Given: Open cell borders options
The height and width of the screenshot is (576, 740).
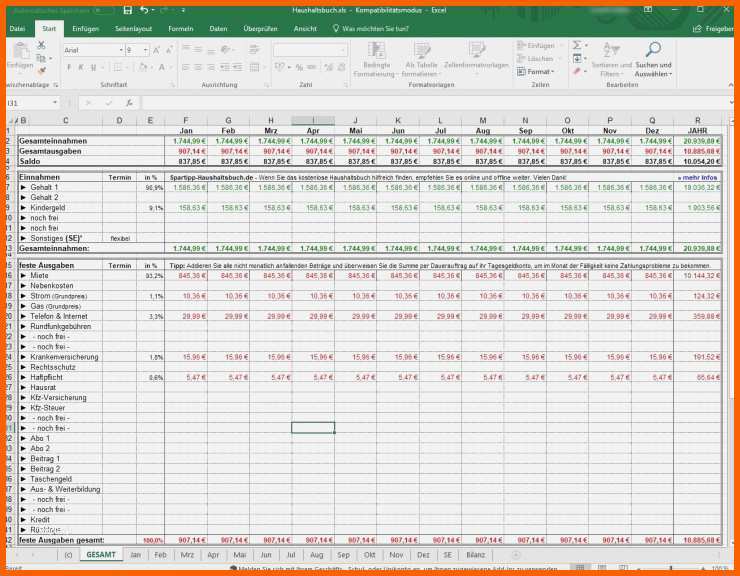Looking at the screenshot, I should (118, 68).
